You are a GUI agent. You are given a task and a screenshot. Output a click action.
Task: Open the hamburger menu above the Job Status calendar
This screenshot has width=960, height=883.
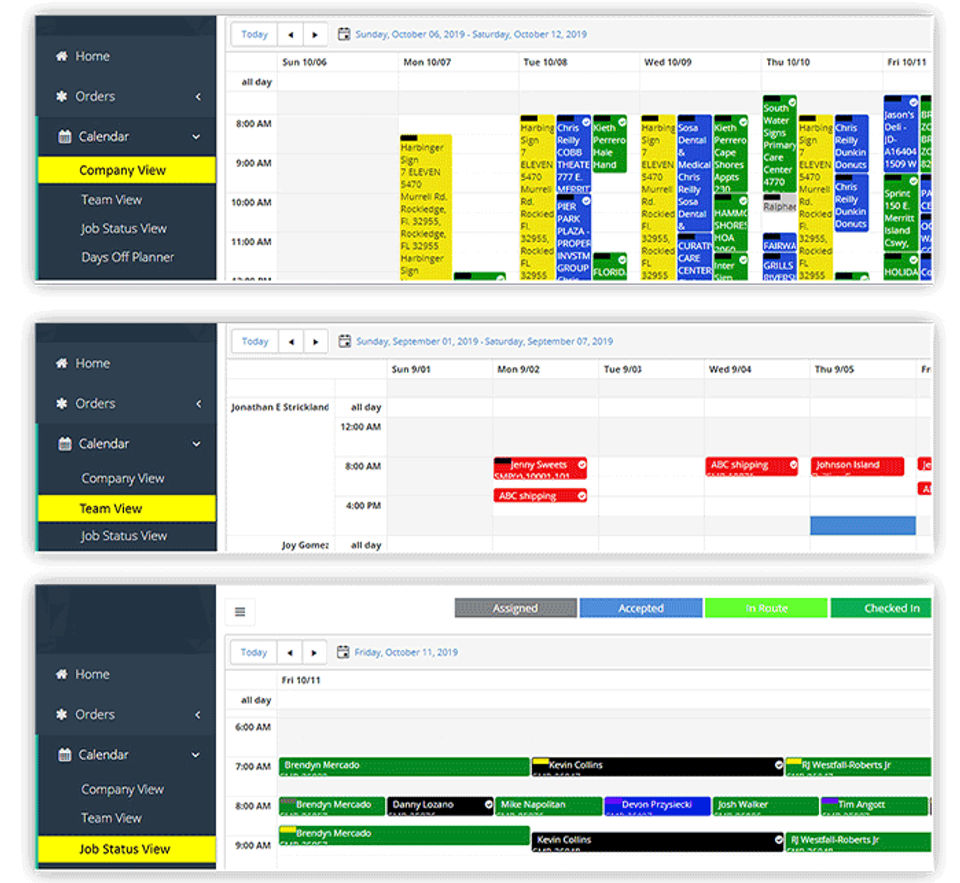(240, 612)
